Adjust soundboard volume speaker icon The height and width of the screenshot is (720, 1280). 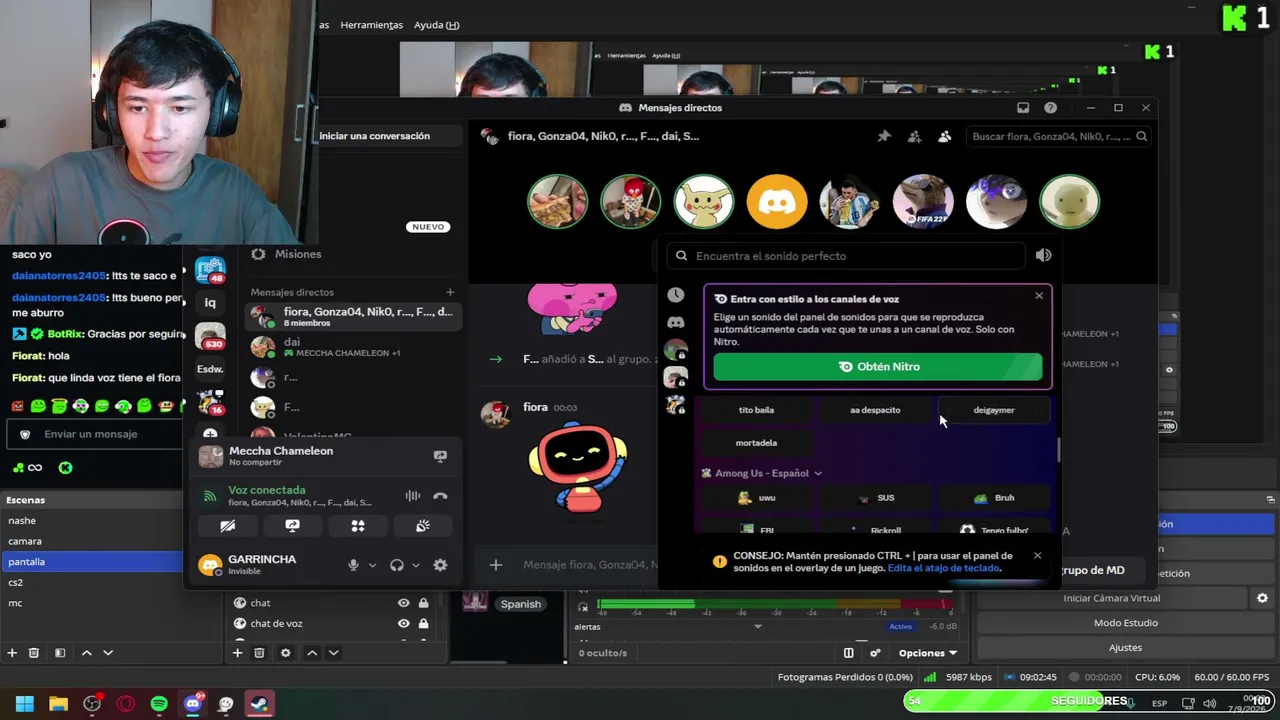[1043, 256]
